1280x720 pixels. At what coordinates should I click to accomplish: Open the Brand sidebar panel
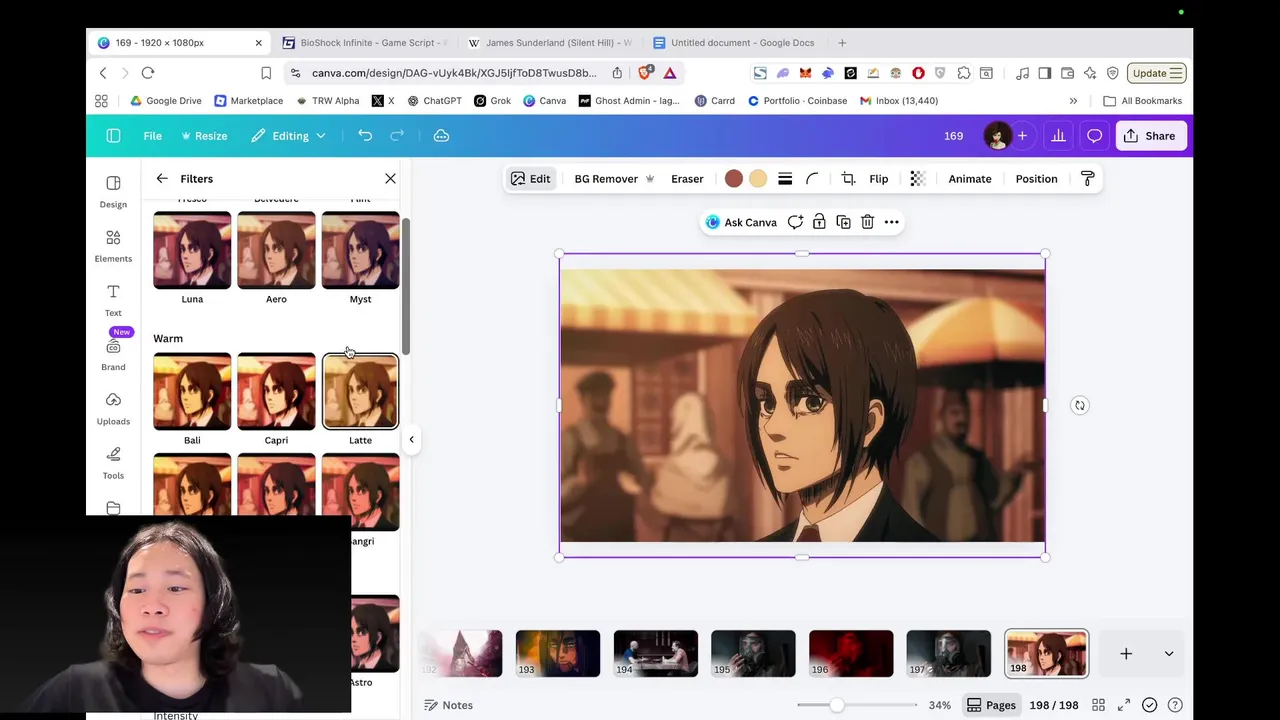click(x=113, y=354)
